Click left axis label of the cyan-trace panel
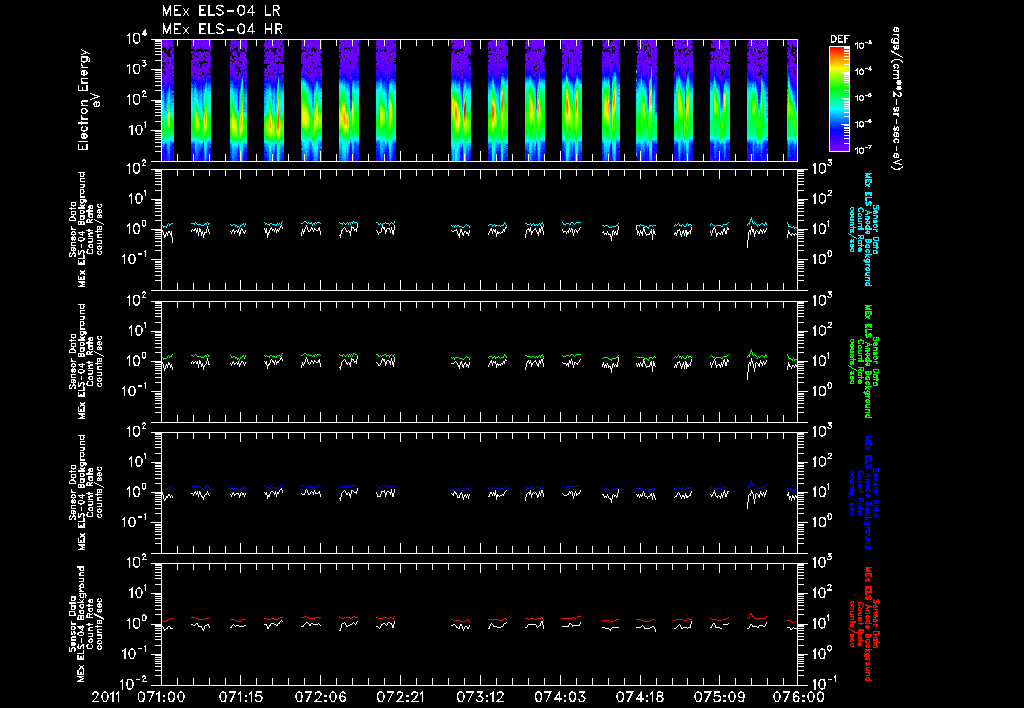Image resolution: width=1024 pixels, height=708 pixels. point(85,229)
